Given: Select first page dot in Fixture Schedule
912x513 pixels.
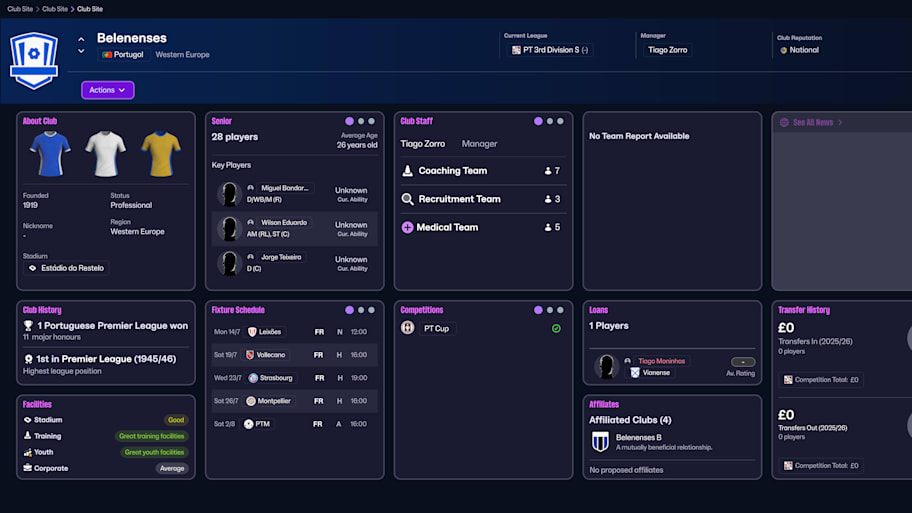Looking at the screenshot, I should click(350, 310).
